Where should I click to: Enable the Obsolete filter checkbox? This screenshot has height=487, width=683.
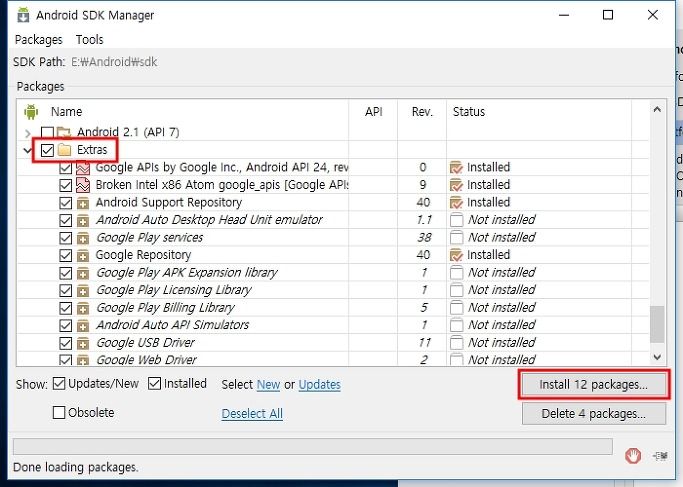click(x=59, y=412)
